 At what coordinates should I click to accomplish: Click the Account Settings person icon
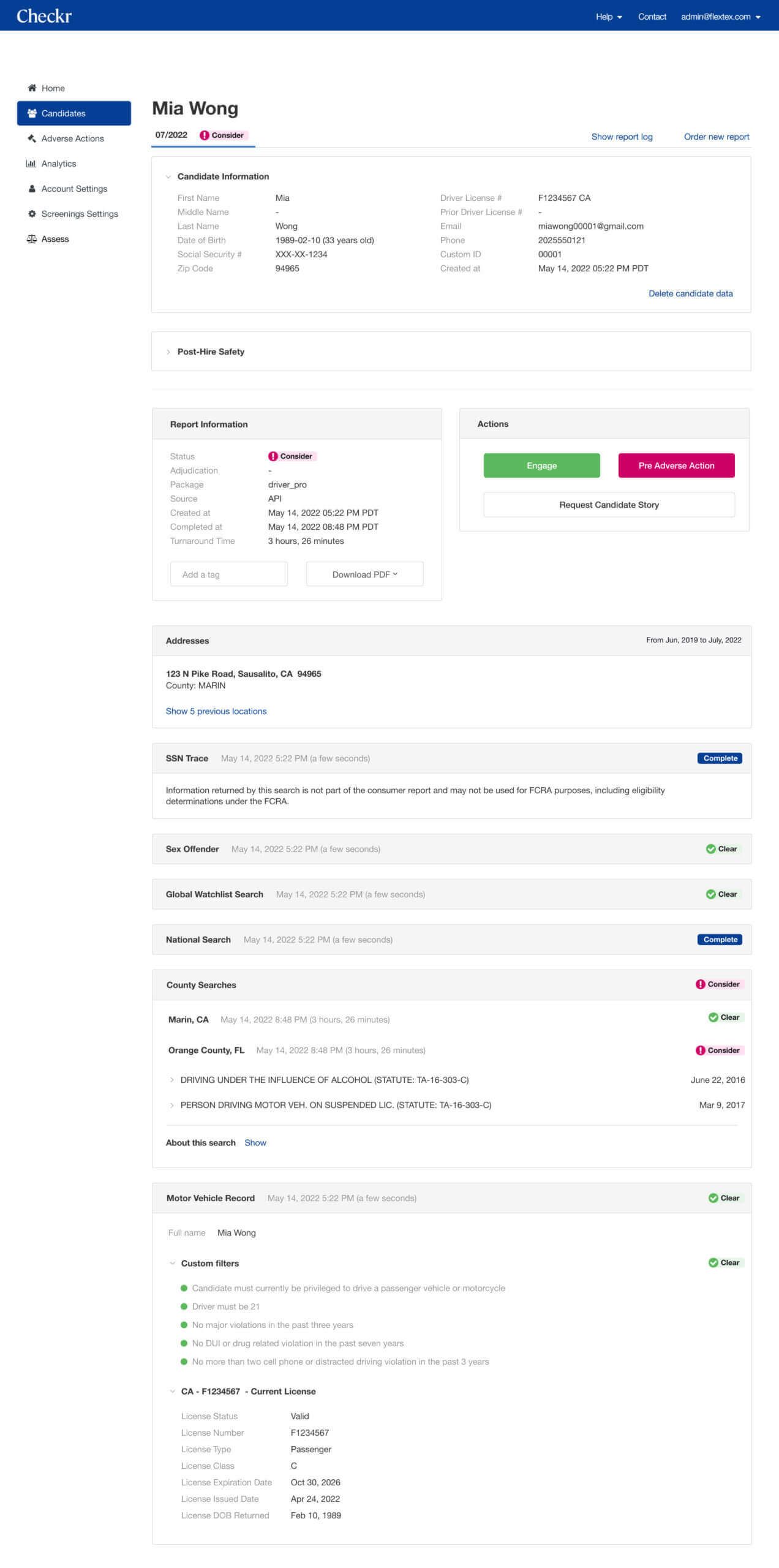coord(32,189)
